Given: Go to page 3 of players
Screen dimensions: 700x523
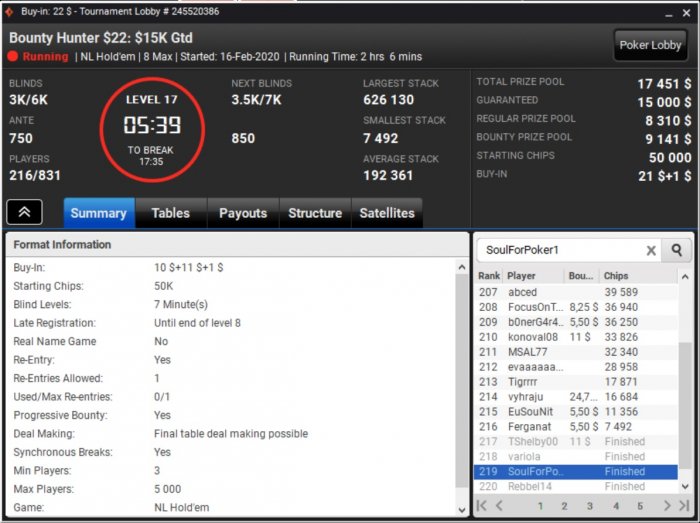Looking at the screenshot, I should [x=590, y=506].
